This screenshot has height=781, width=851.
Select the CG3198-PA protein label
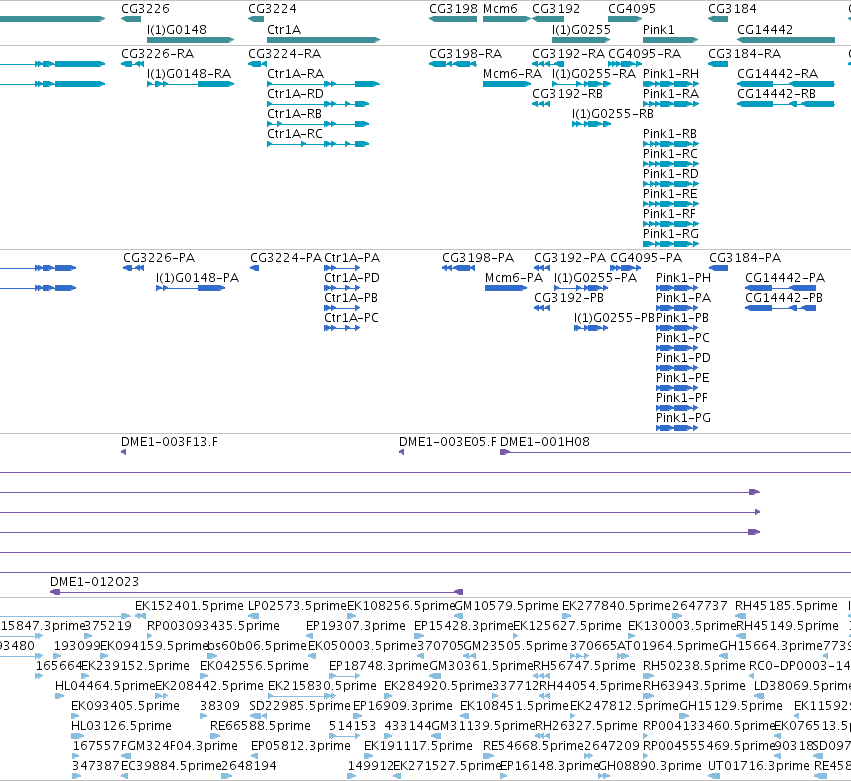pos(478,258)
